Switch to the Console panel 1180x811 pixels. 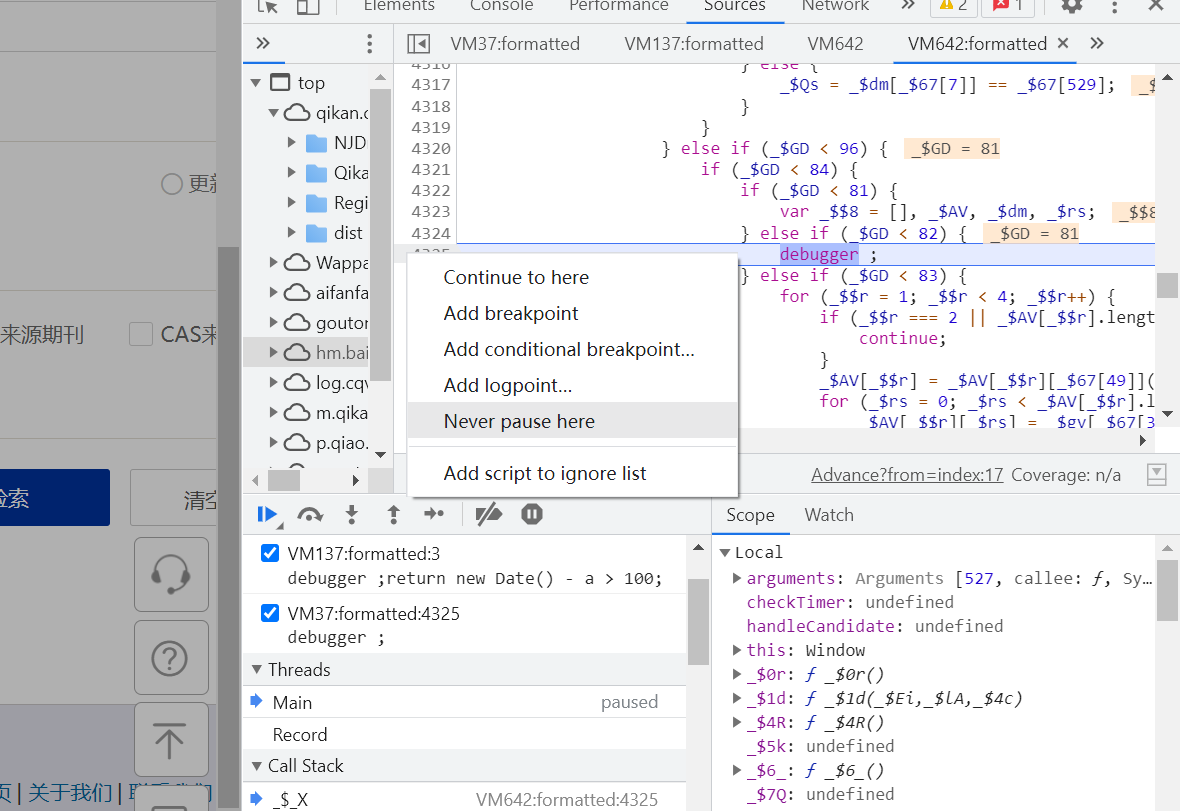[501, 6]
